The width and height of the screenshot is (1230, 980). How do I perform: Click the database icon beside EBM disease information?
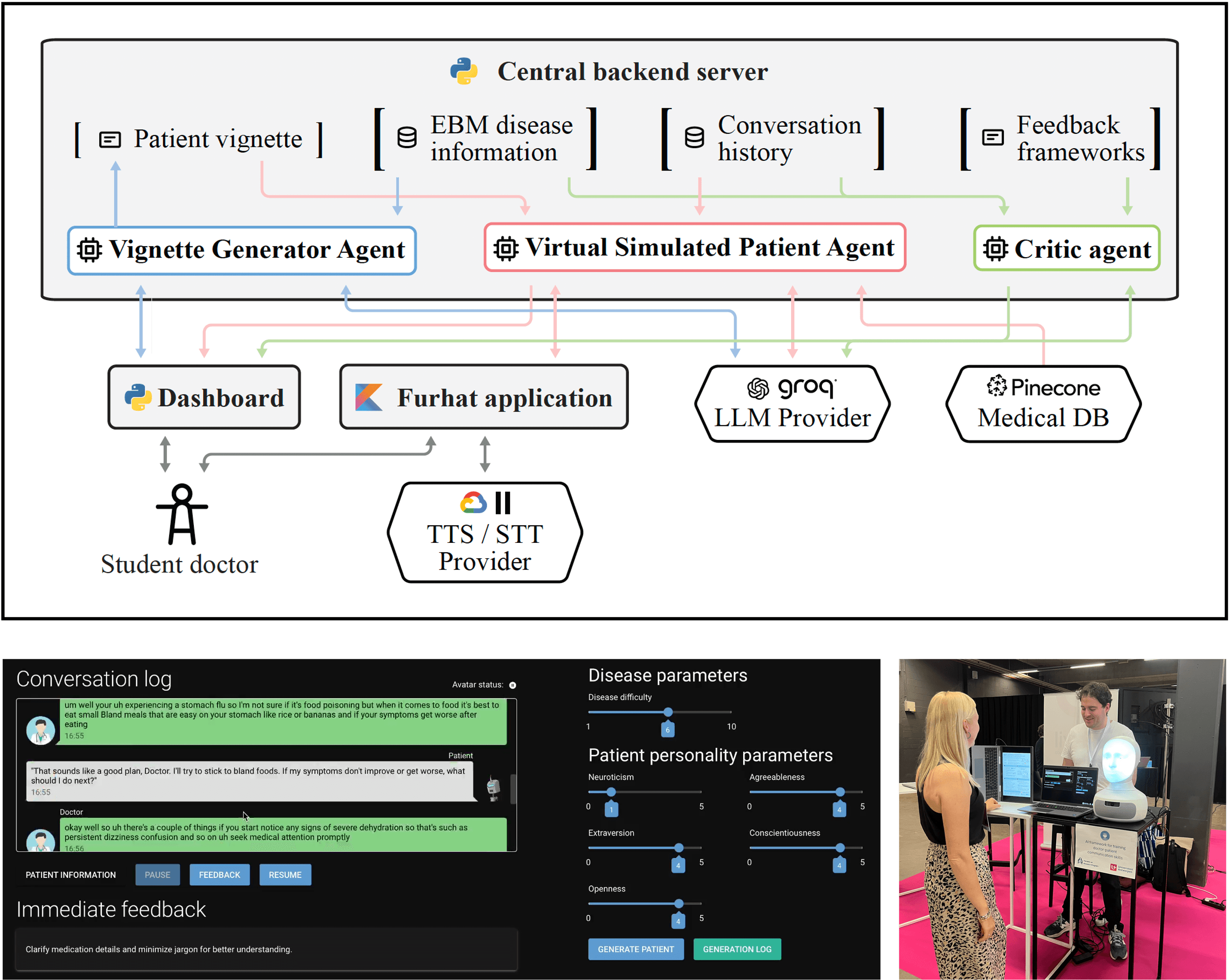407,137
